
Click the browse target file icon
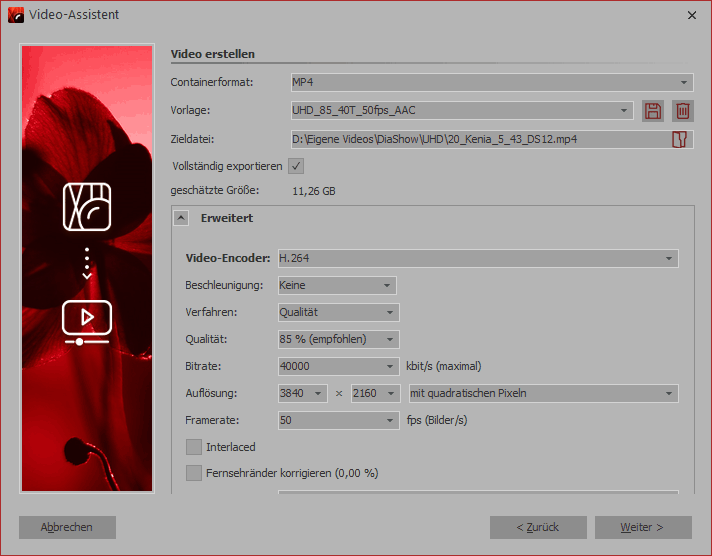pyautogui.click(x=680, y=139)
